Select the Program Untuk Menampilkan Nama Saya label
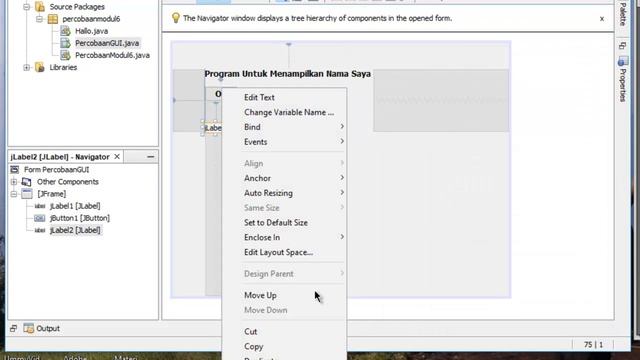Viewport: 640px width, 360px height. [287, 74]
